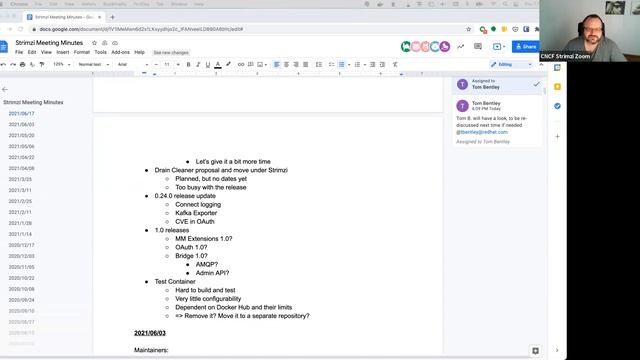Collapse the menus with the up chevron
640x360 pixels.
click(541, 64)
